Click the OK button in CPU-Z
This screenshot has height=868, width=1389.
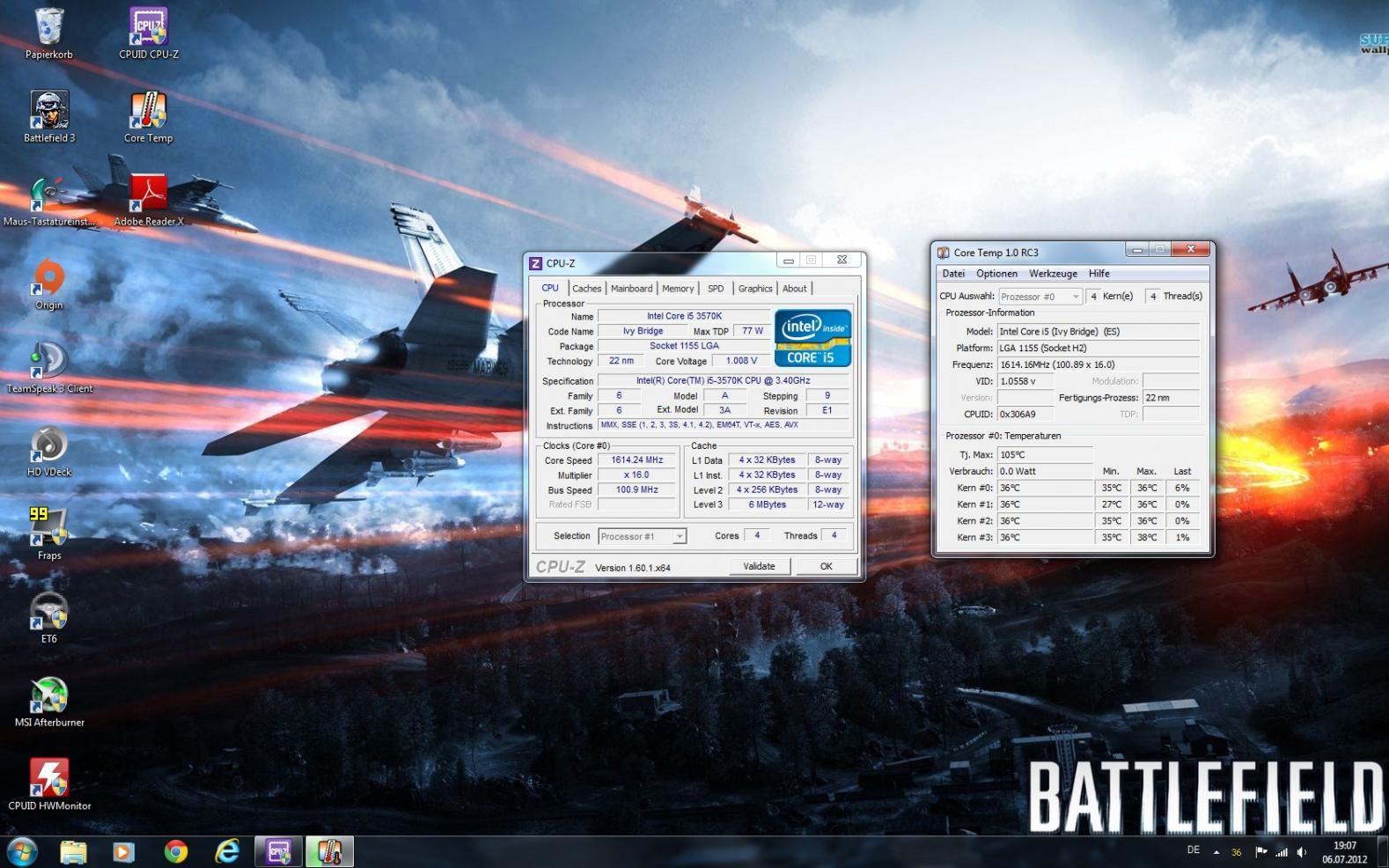click(x=826, y=566)
